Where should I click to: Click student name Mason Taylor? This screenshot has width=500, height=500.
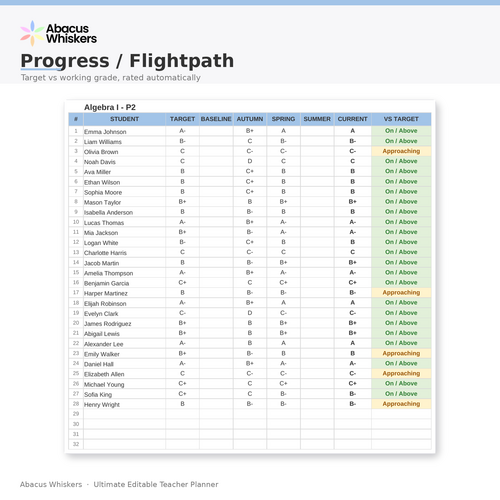102,202
